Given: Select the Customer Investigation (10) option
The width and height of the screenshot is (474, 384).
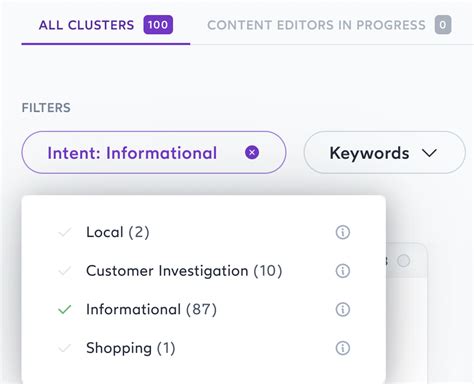Looking at the screenshot, I should [204, 271].
